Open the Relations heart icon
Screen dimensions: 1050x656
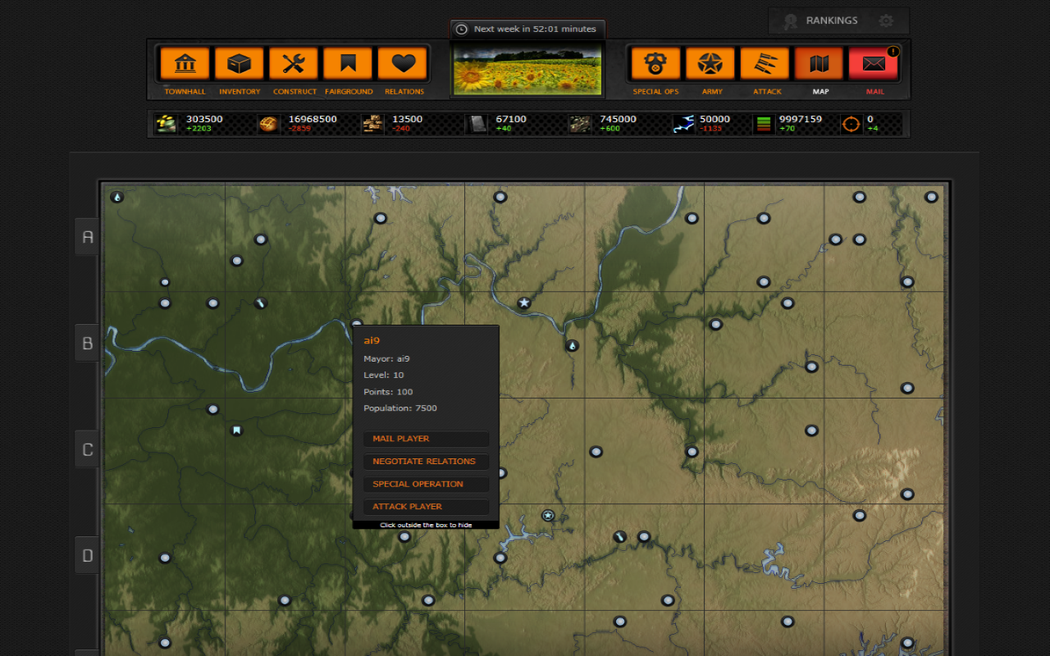click(x=403, y=64)
